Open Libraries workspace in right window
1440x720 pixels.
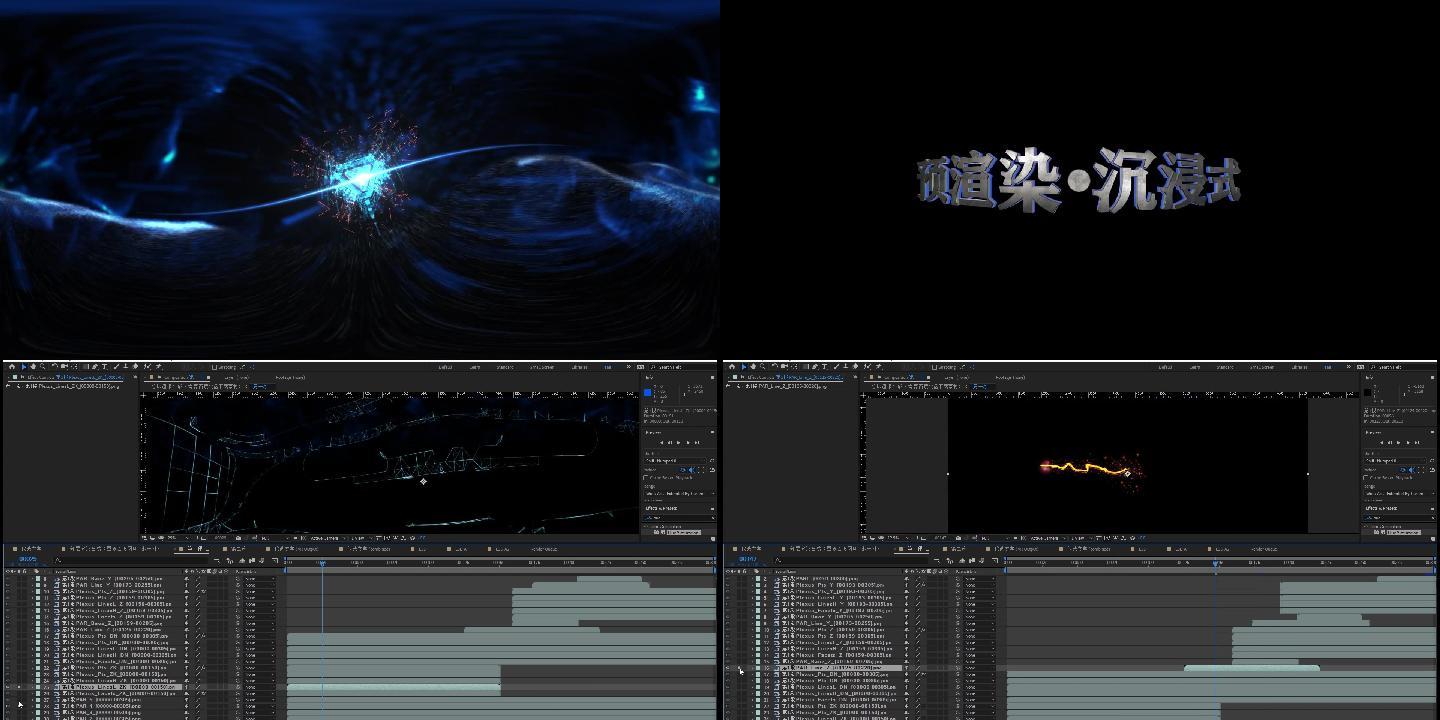pos(1300,367)
